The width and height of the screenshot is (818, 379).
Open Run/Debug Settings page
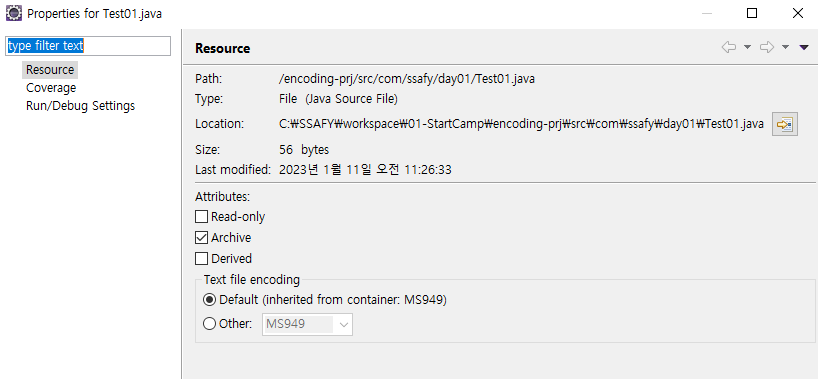[80, 106]
